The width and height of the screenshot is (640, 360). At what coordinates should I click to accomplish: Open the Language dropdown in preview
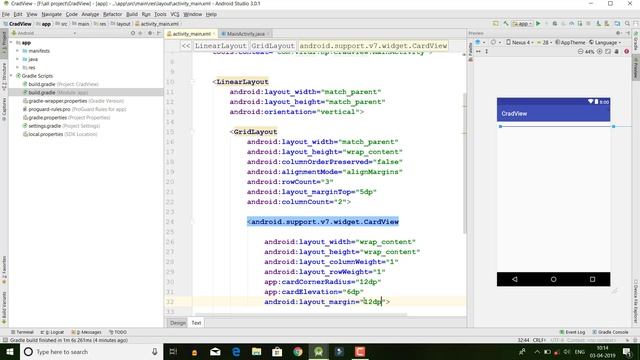click(x=605, y=42)
